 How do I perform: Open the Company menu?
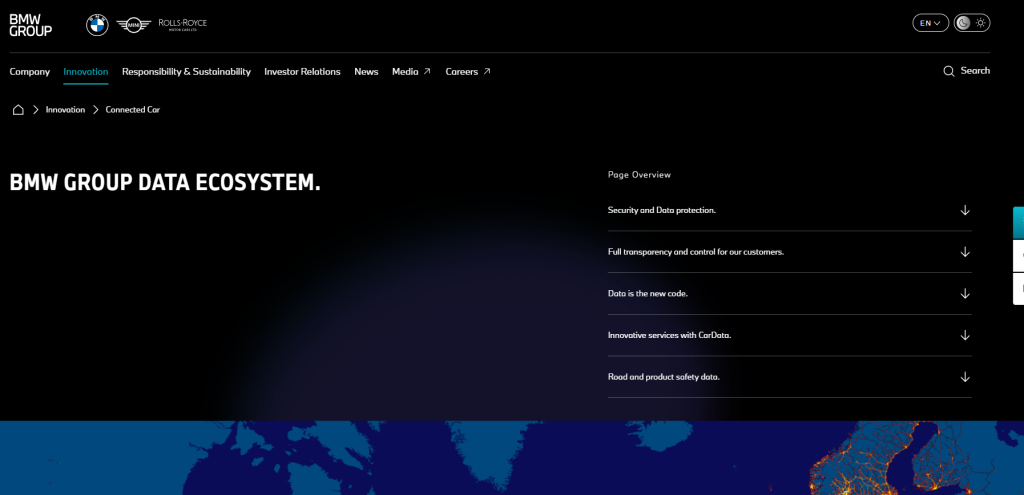coord(29,72)
